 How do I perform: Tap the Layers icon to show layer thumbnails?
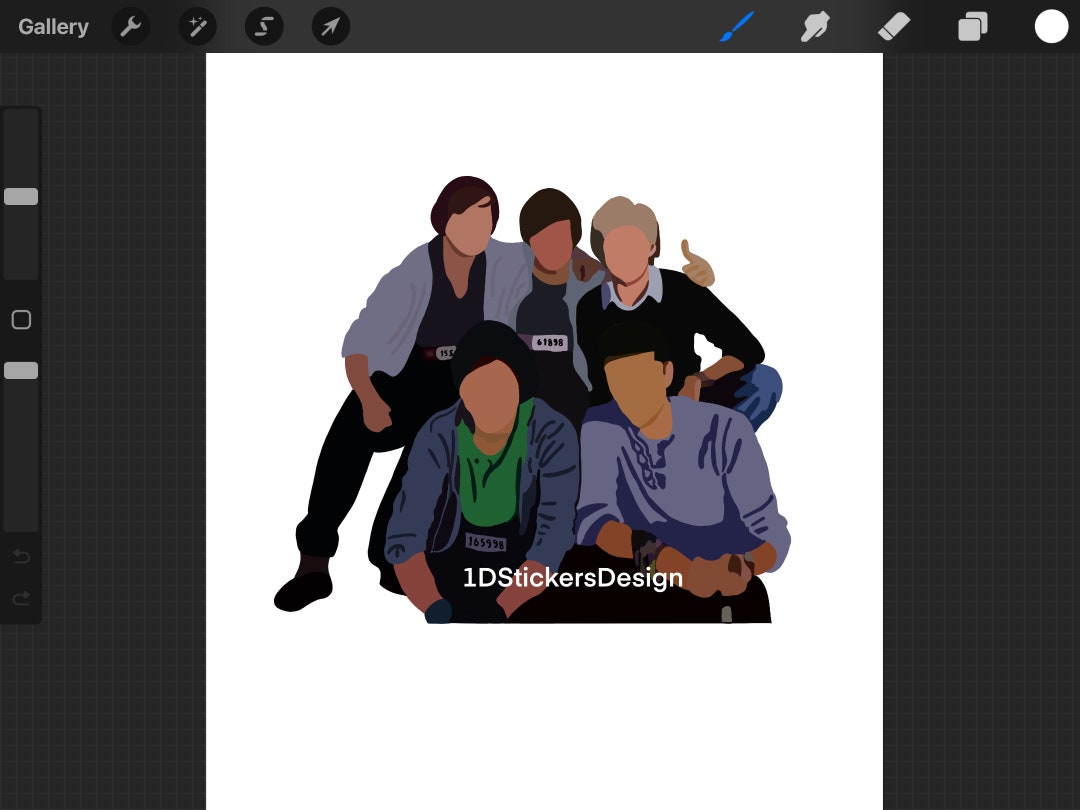[x=973, y=26]
